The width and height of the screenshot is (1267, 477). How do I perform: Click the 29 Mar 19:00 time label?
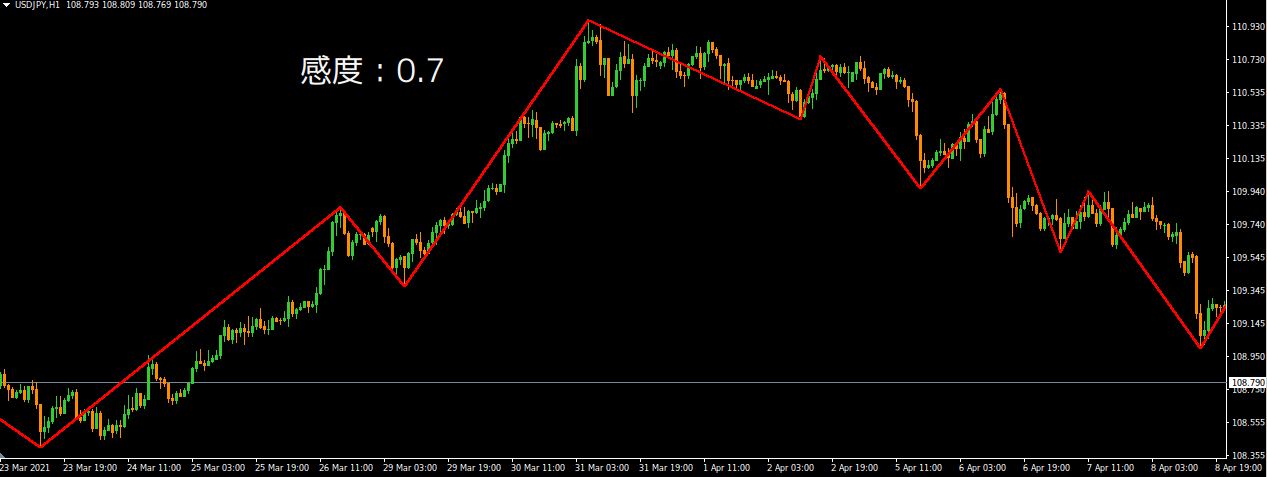(474, 468)
